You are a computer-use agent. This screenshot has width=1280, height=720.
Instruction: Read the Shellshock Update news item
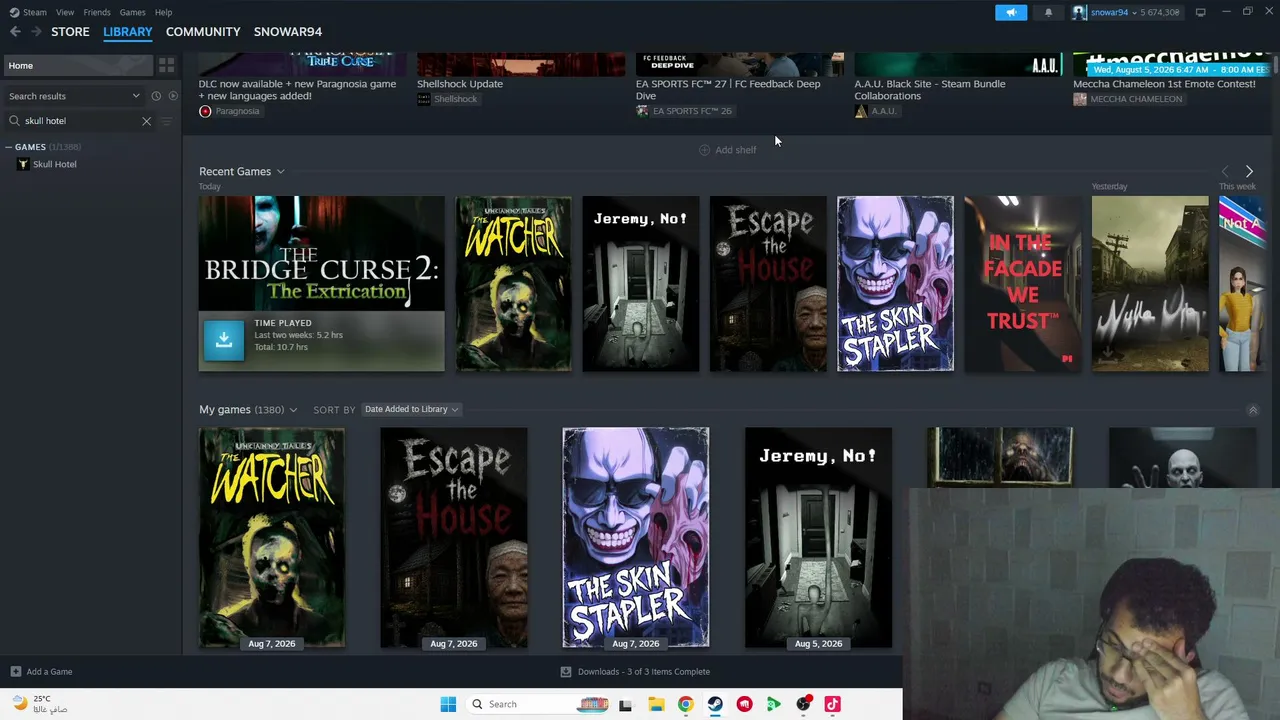click(x=460, y=84)
